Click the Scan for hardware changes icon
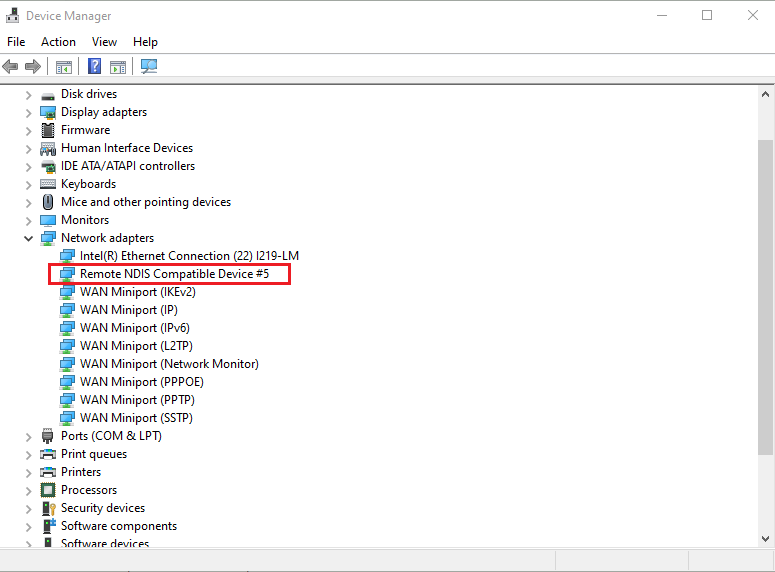775x572 pixels. click(149, 66)
